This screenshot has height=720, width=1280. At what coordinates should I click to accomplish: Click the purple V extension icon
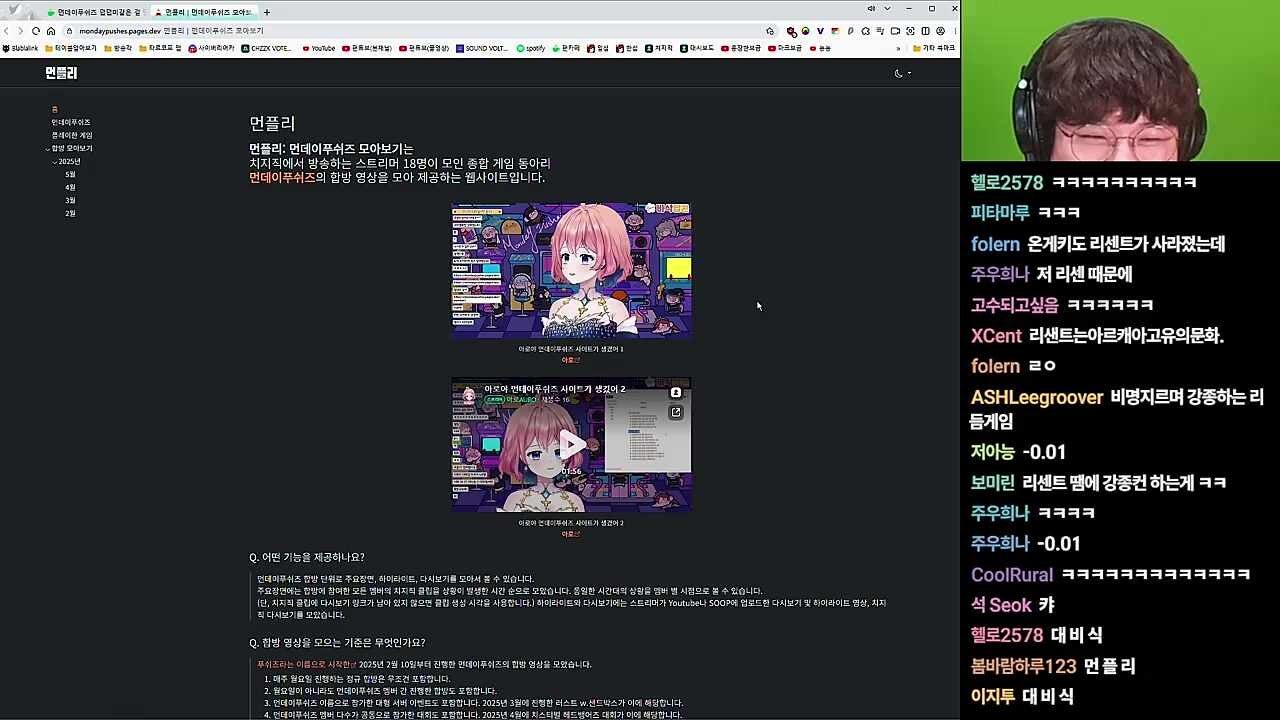pyautogui.click(x=820, y=31)
